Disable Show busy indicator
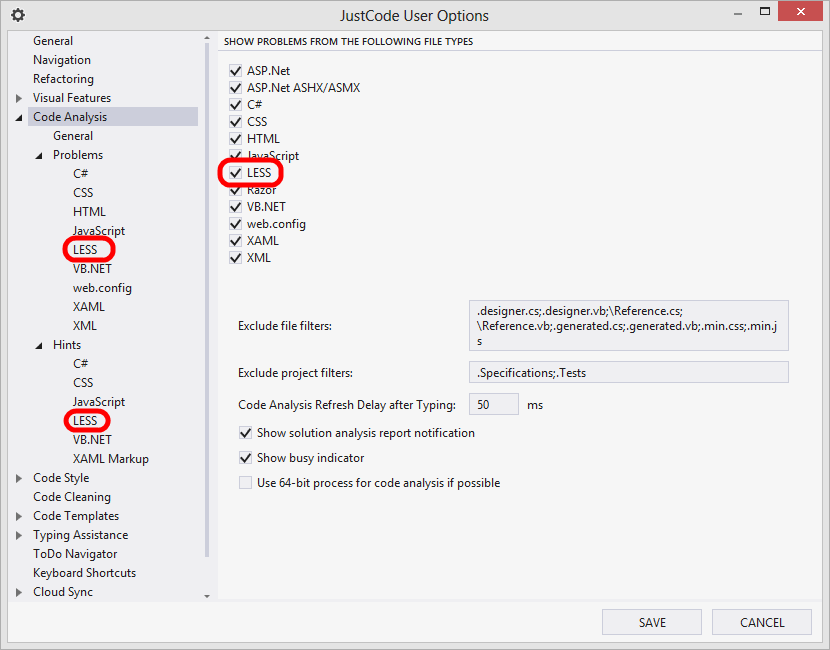The height and width of the screenshot is (650, 830). [245, 458]
